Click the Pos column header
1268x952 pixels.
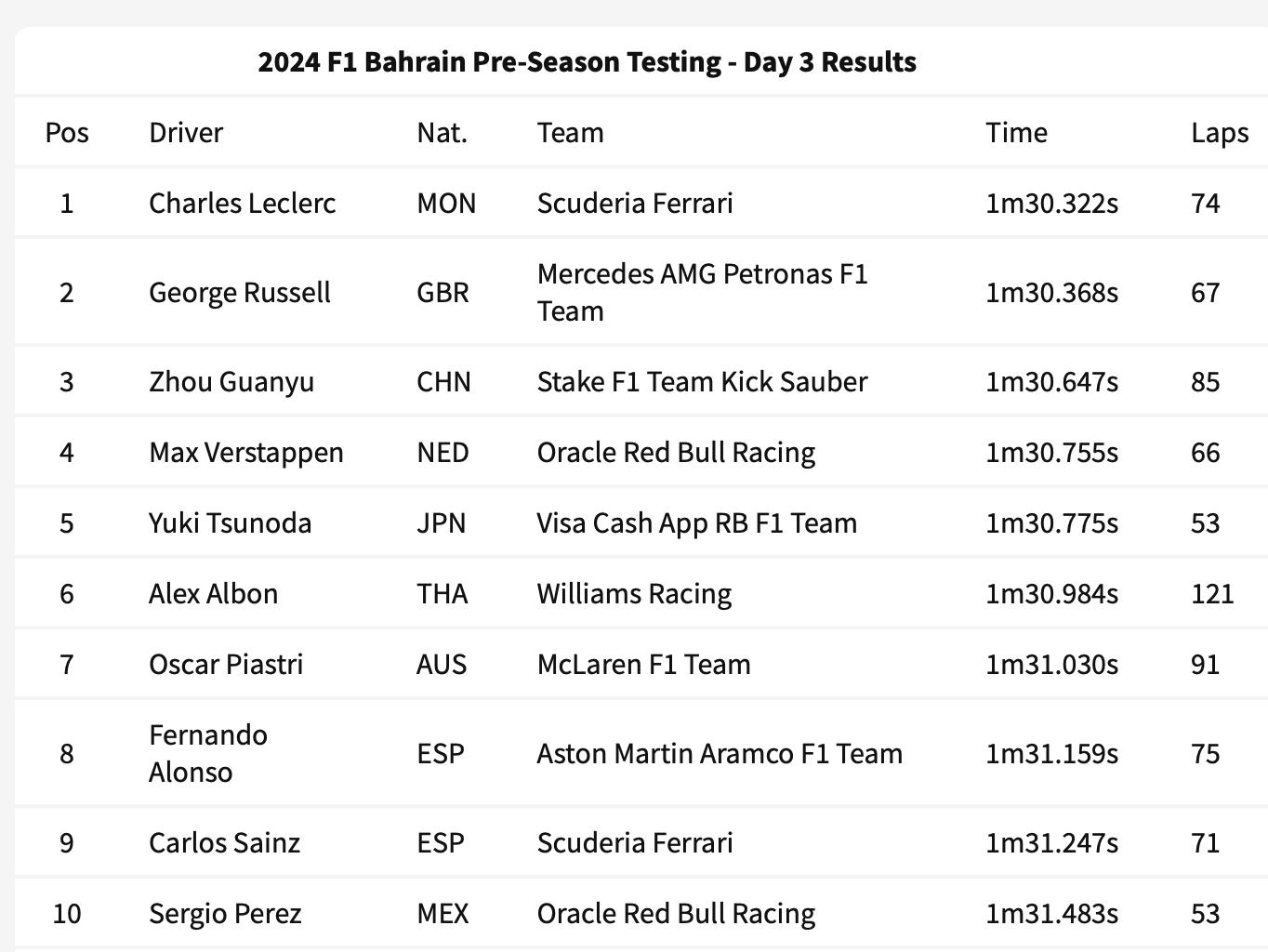click(67, 132)
